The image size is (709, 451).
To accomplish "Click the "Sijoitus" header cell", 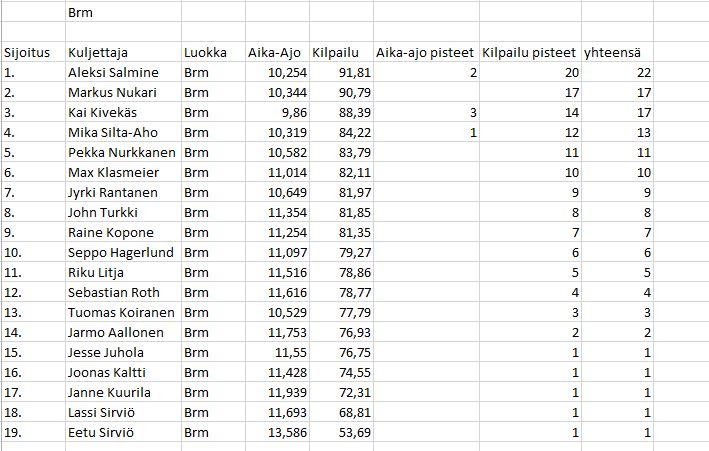I will (30, 52).
